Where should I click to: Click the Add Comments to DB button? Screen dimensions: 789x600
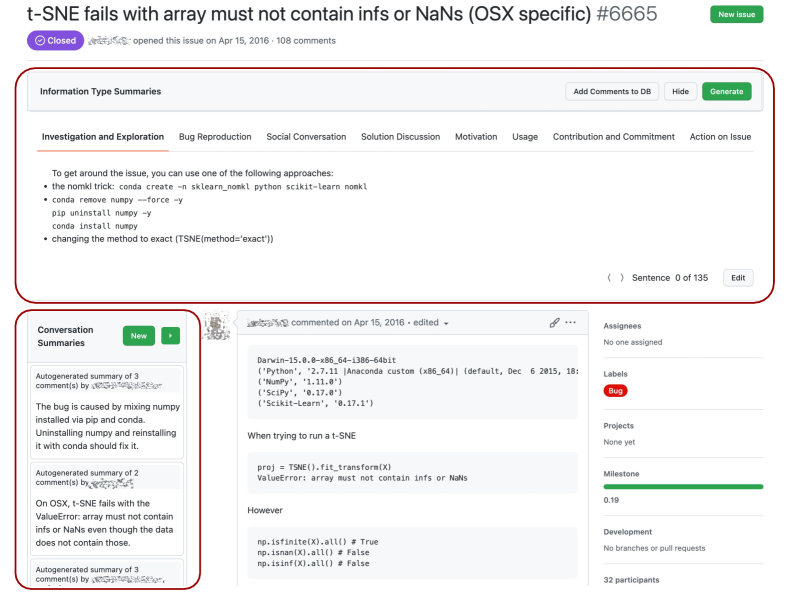coord(610,91)
